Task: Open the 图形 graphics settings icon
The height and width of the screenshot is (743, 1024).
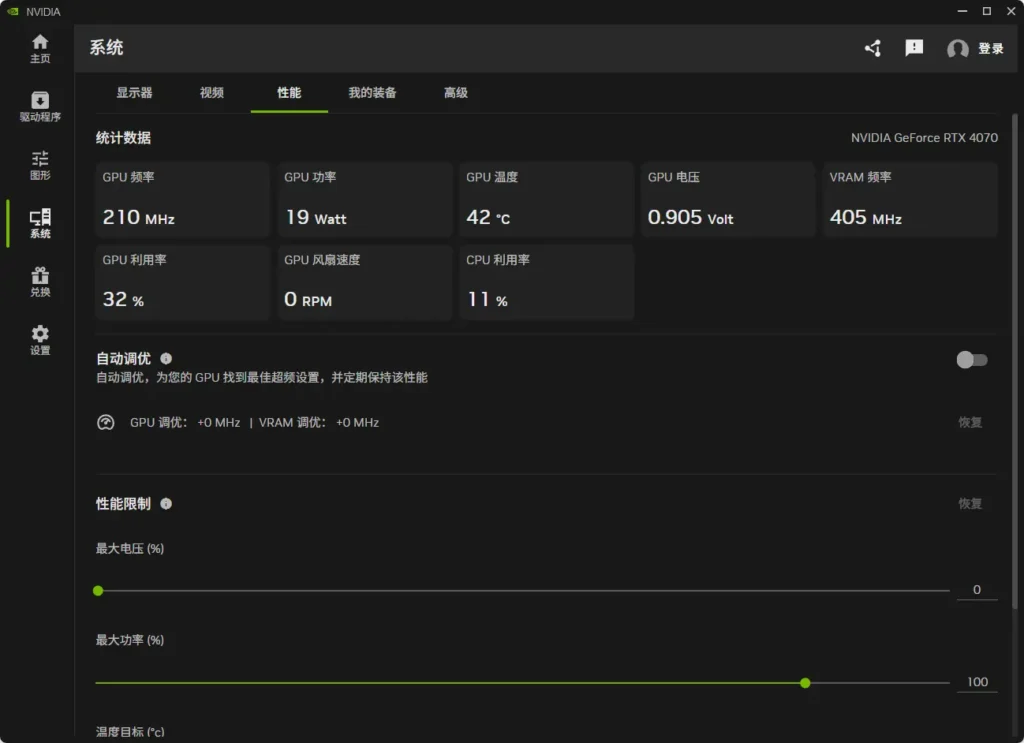Action: coord(40,165)
